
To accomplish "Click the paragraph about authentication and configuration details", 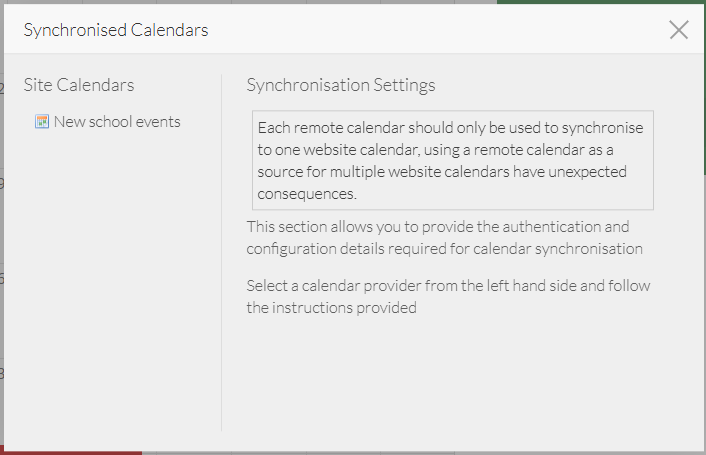I will (x=445, y=238).
